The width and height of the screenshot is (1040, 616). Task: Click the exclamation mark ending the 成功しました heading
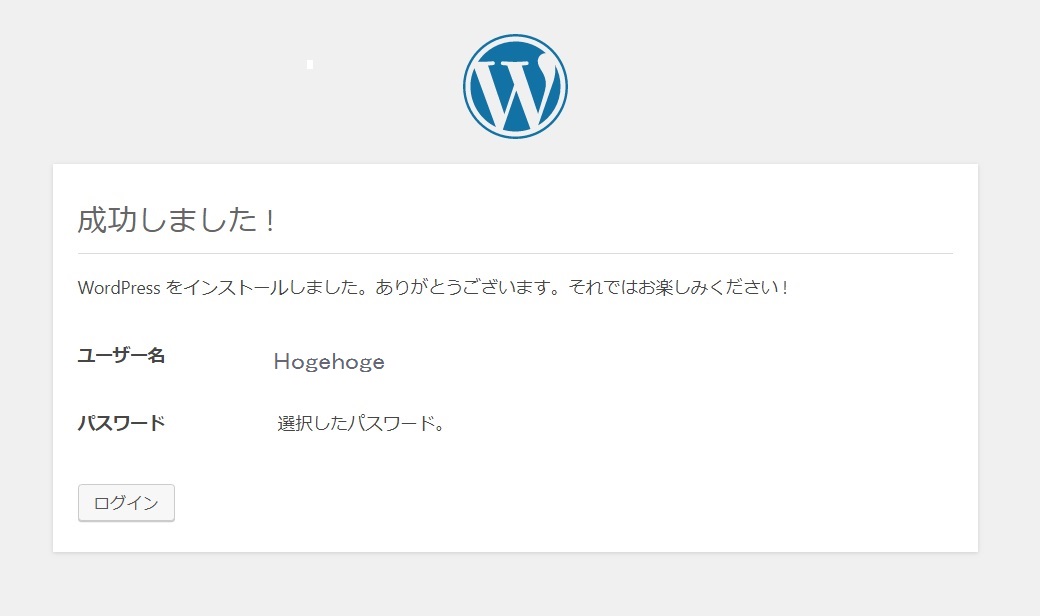pos(270,221)
